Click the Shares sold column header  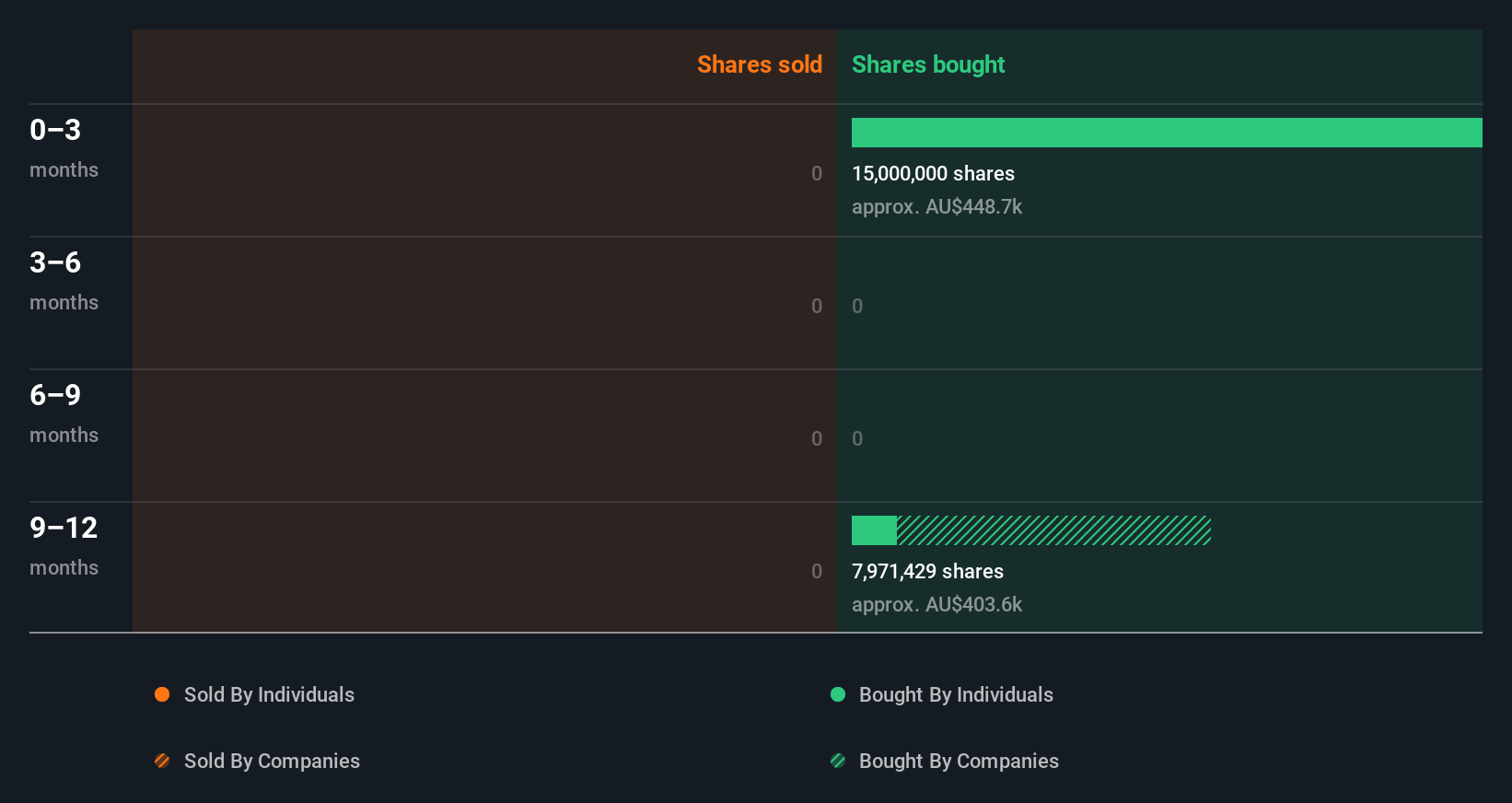point(760,64)
